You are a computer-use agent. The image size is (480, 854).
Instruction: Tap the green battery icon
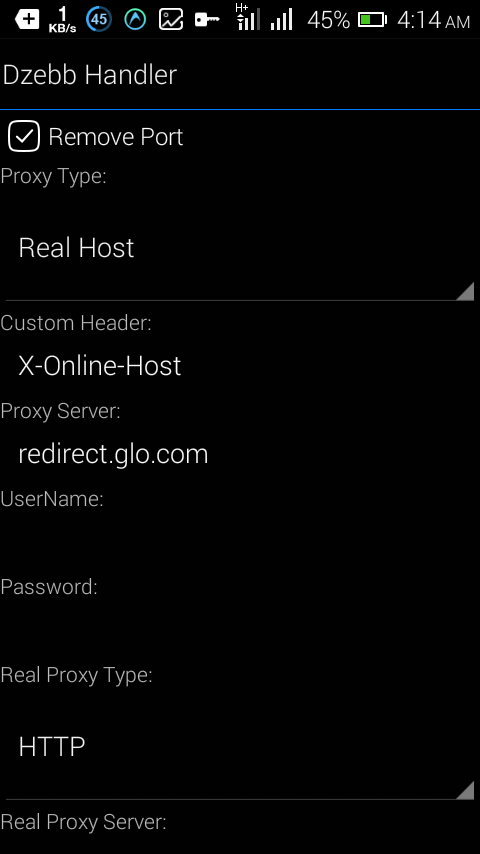(x=372, y=20)
